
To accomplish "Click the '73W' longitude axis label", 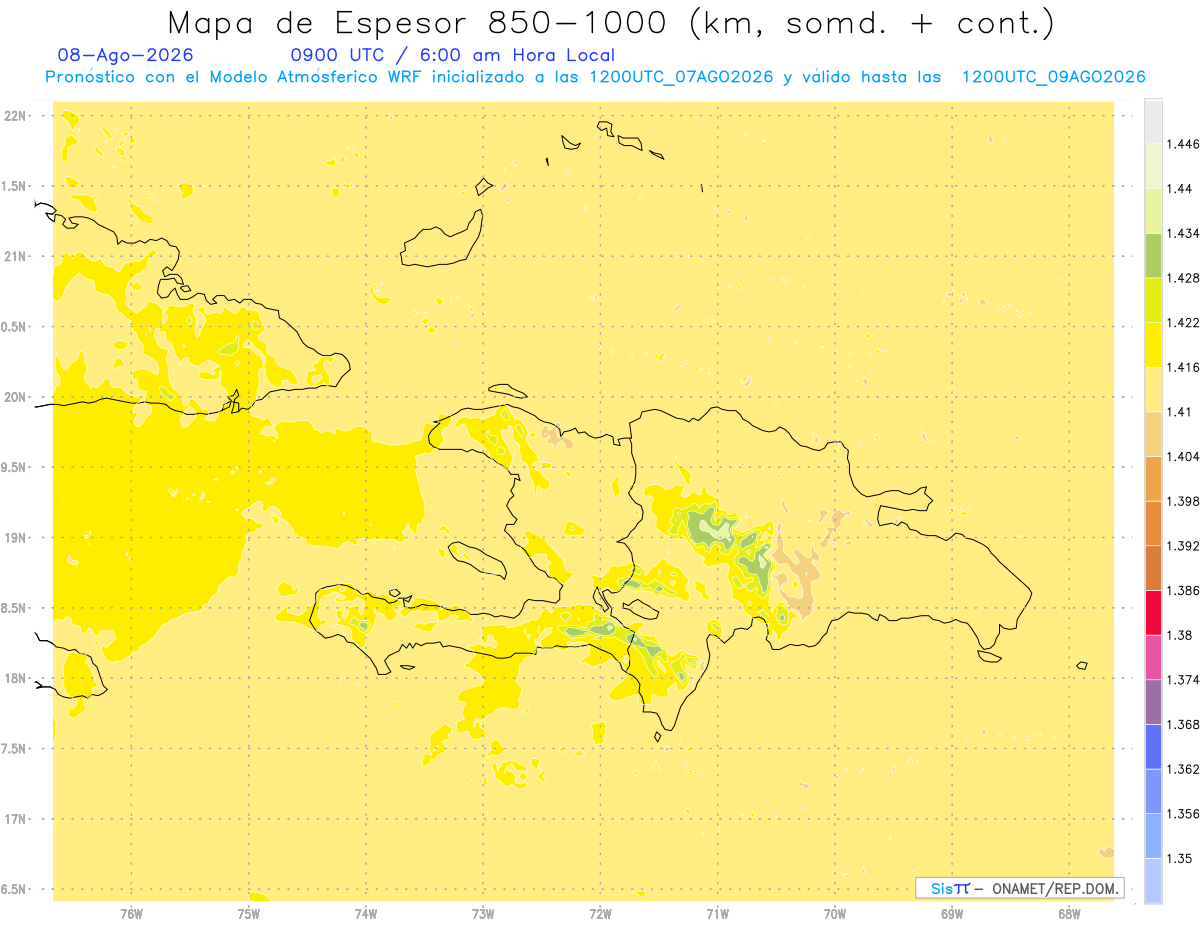I will [x=483, y=913].
